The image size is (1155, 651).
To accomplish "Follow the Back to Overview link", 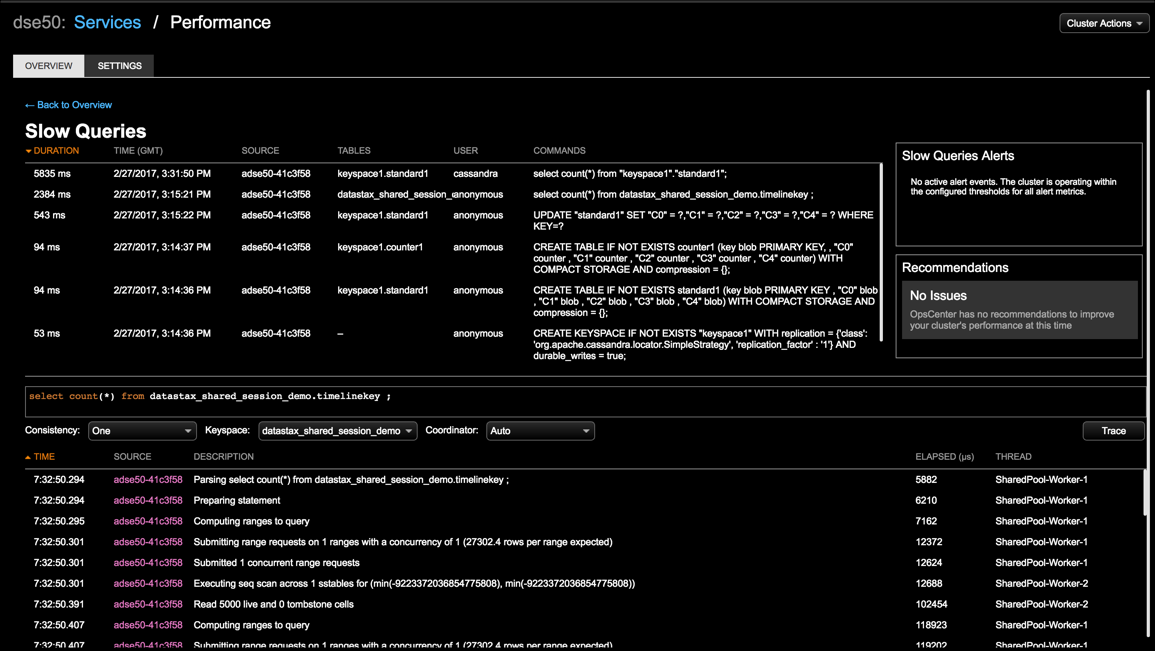I will click(x=68, y=104).
